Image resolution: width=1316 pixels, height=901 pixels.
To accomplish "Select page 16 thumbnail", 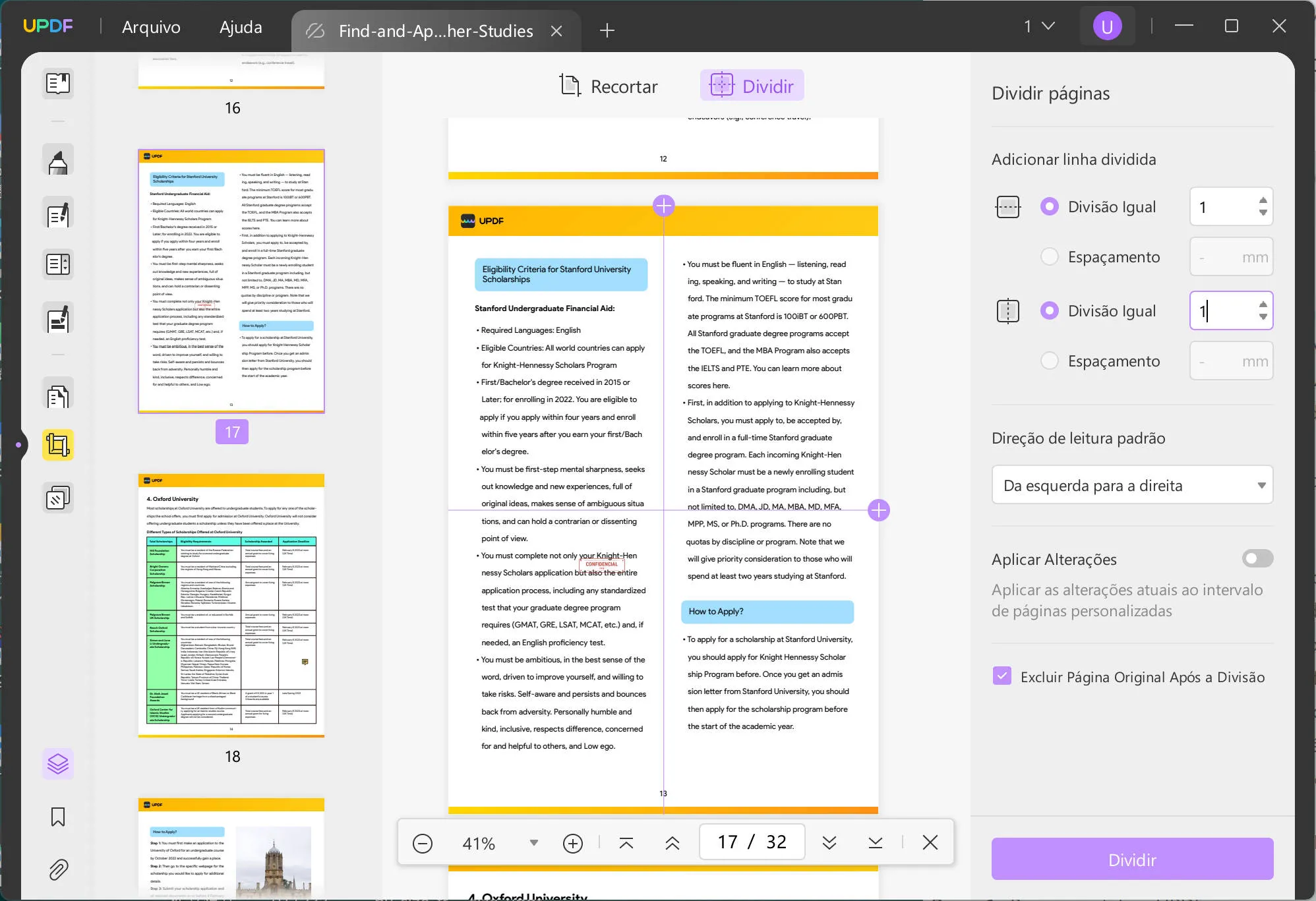I will pyautogui.click(x=231, y=71).
